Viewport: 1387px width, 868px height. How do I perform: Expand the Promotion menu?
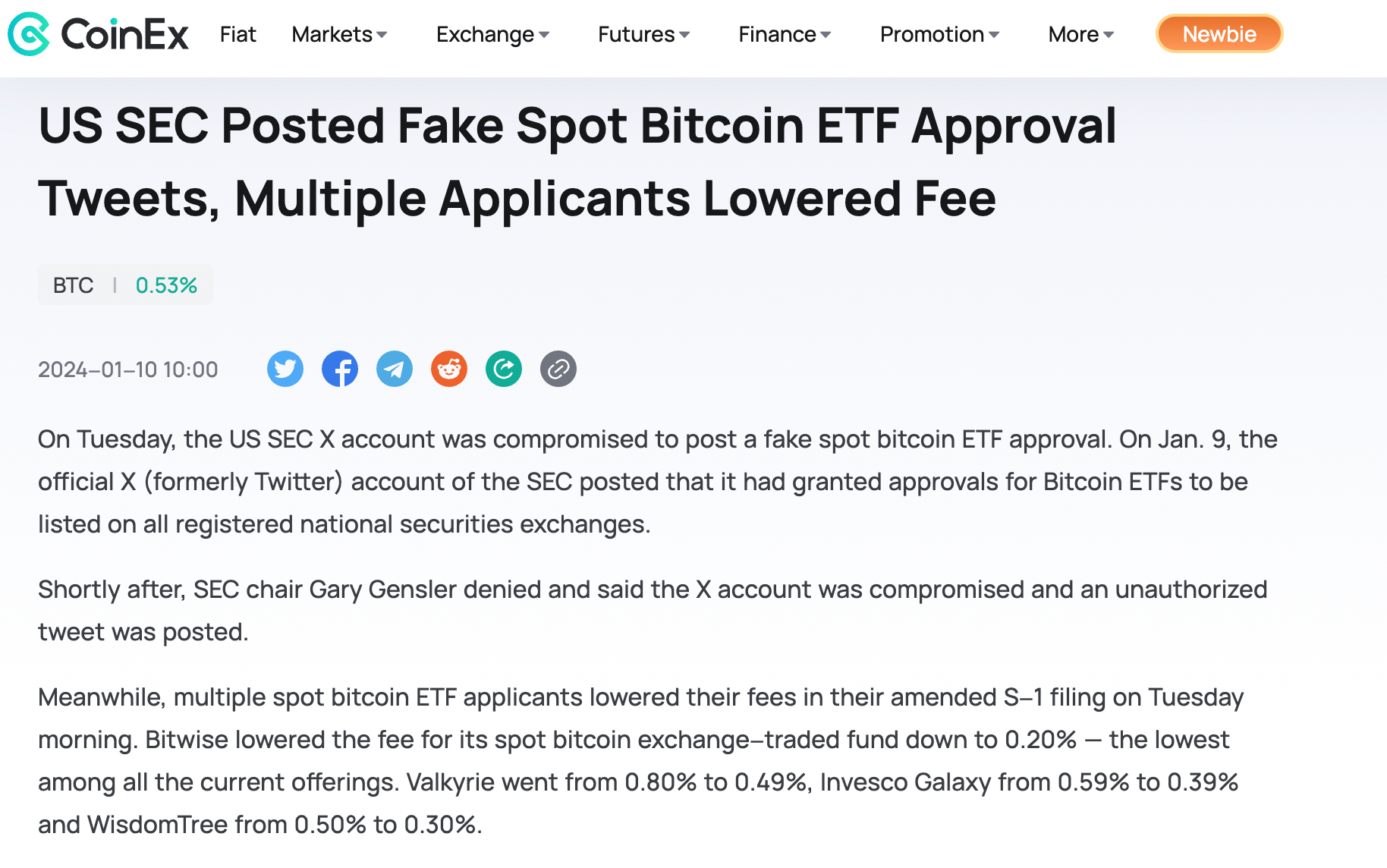(x=939, y=34)
